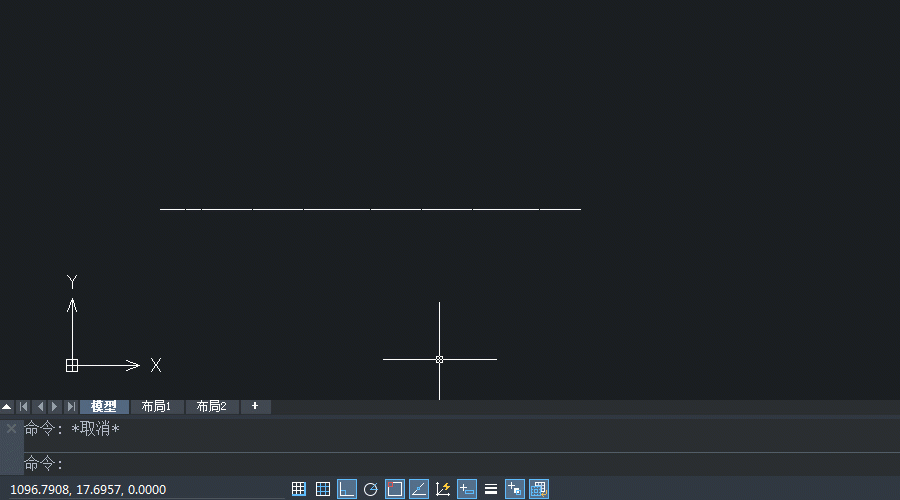900x500 pixels.
Task: Expand the layout list up-arrow triangle
Action: (7, 407)
